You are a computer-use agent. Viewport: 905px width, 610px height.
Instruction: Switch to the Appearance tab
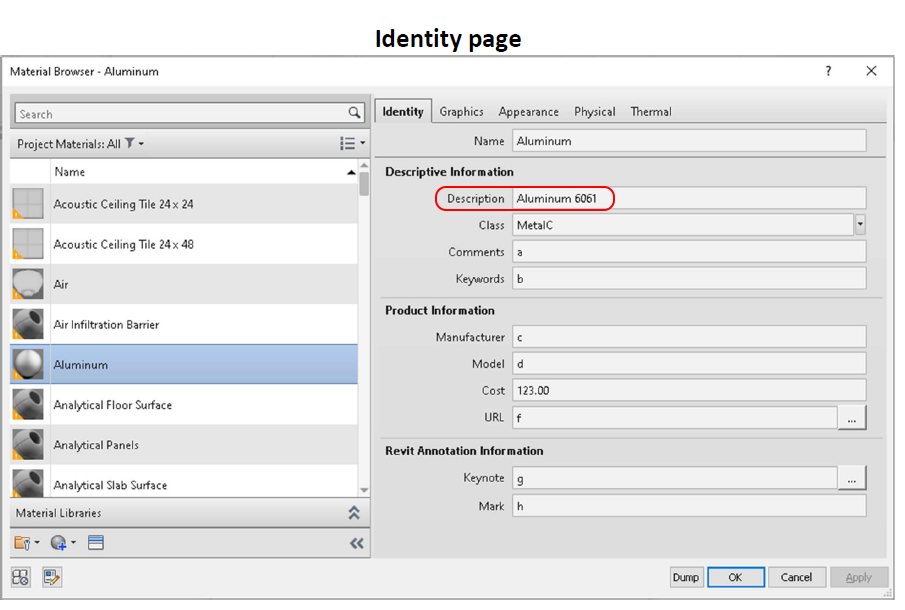click(x=528, y=111)
